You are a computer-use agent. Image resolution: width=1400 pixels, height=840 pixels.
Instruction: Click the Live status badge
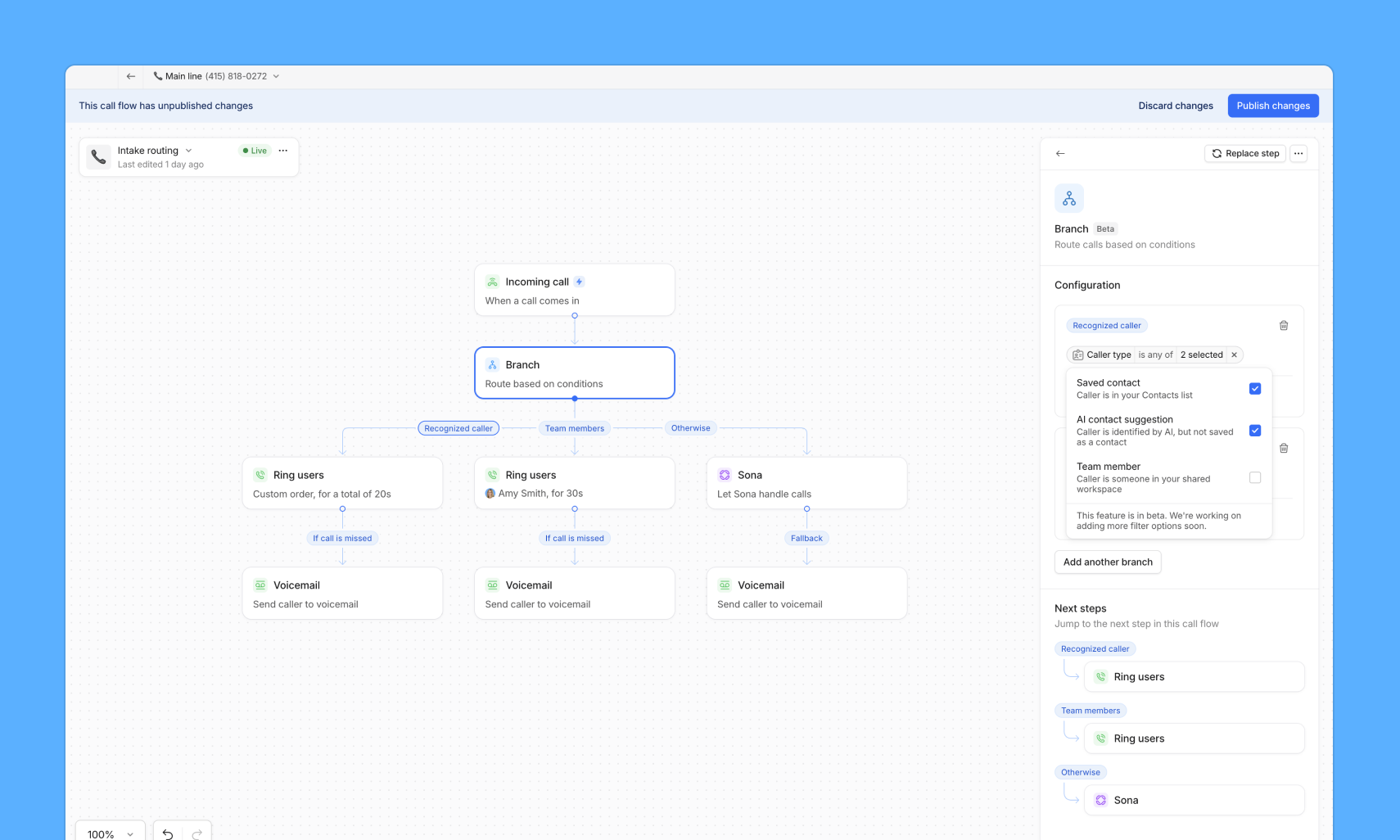coord(255,151)
